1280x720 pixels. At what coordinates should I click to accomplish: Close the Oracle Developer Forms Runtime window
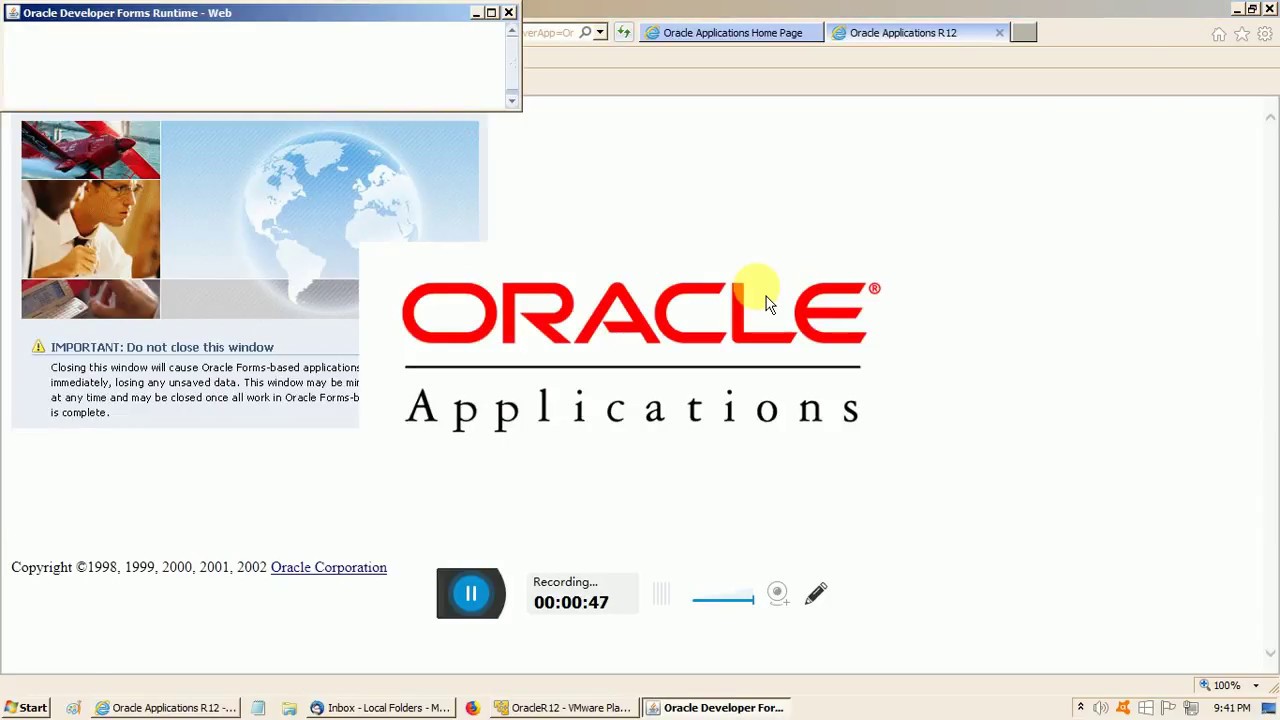[x=509, y=13]
